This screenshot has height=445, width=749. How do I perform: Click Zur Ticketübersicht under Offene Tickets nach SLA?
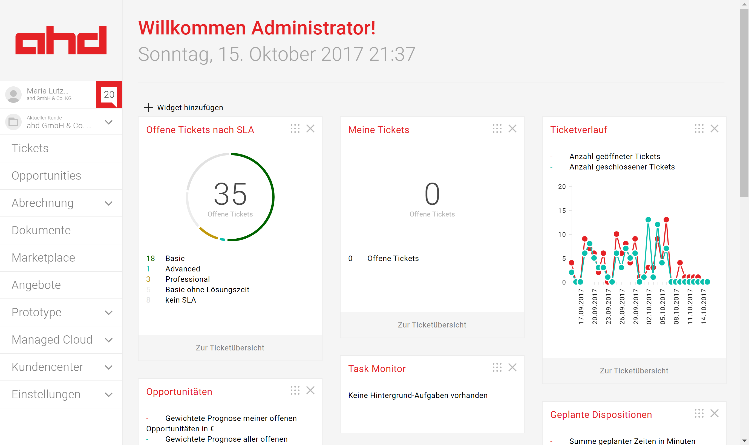(x=230, y=347)
